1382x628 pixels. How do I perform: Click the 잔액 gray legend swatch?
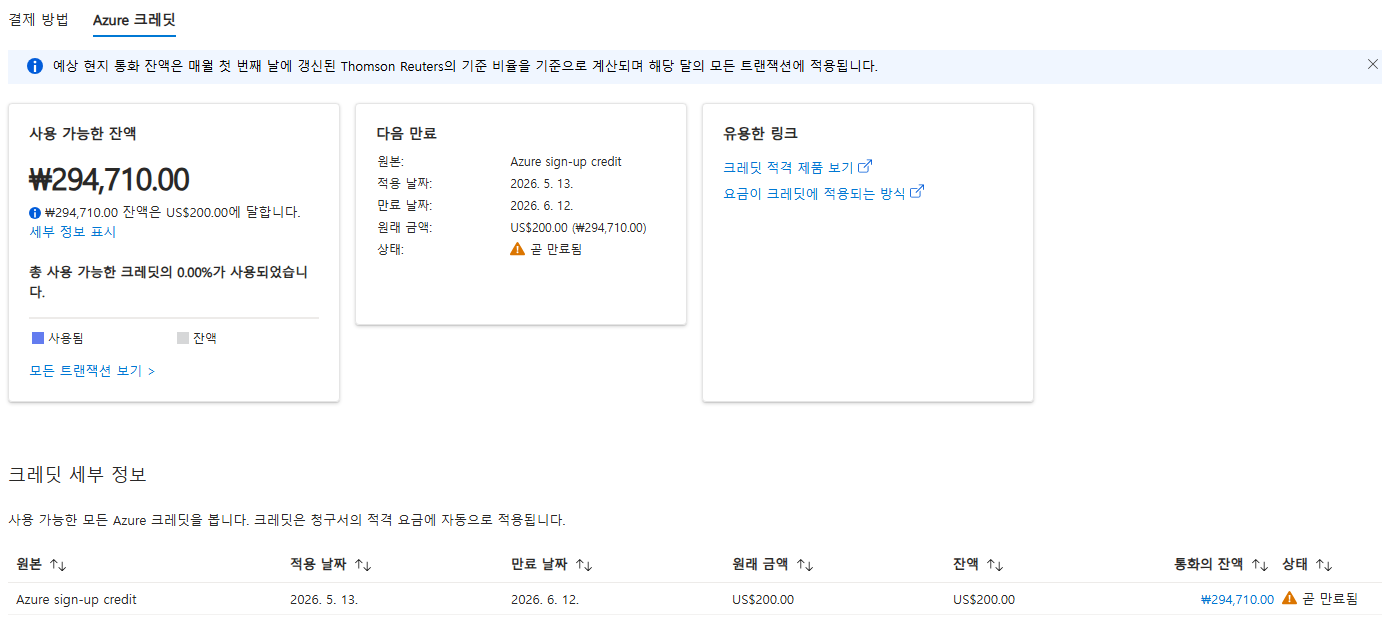pyautogui.click(x=182, y=338)
